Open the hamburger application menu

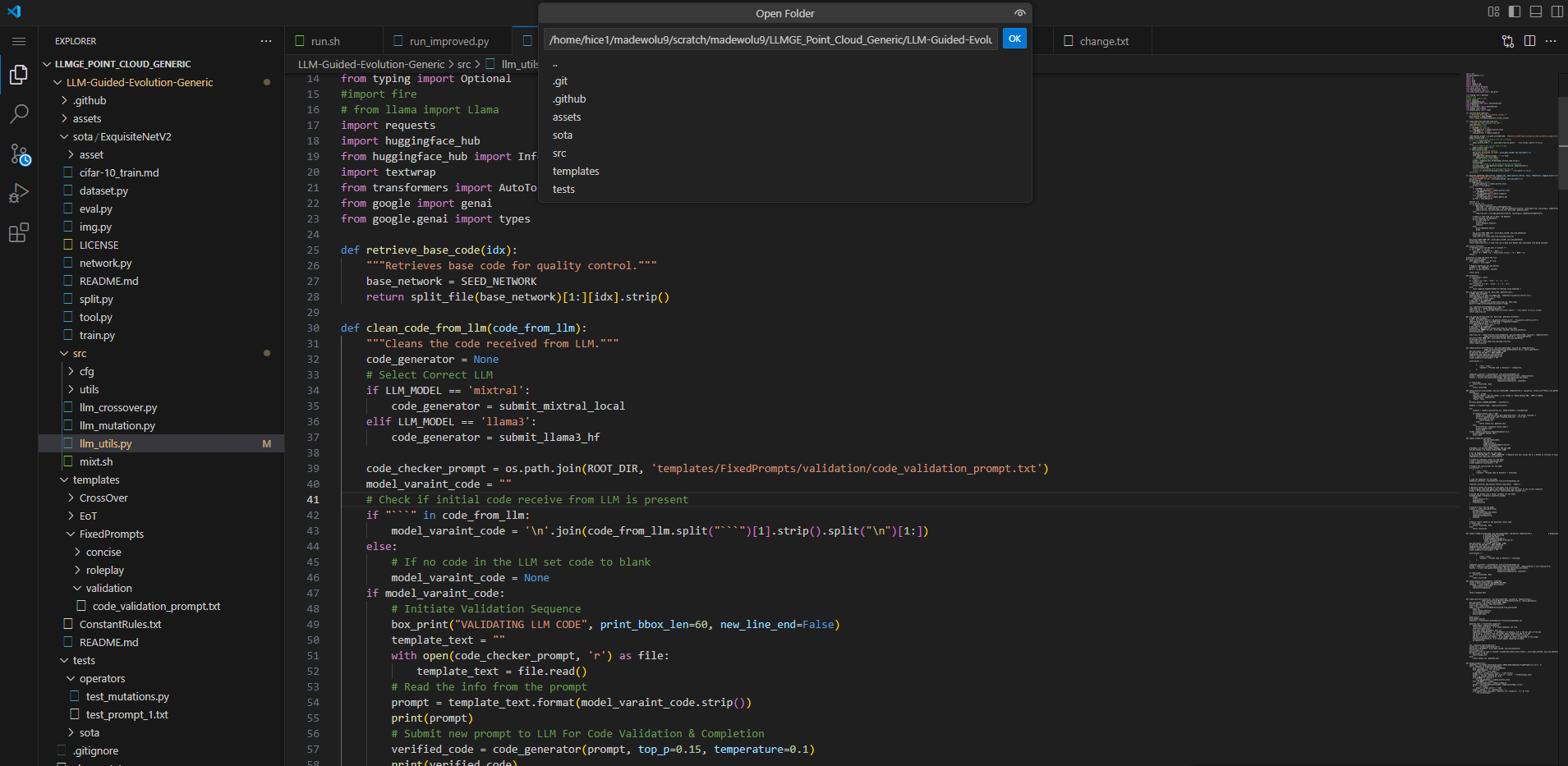[x=19, y=41]
